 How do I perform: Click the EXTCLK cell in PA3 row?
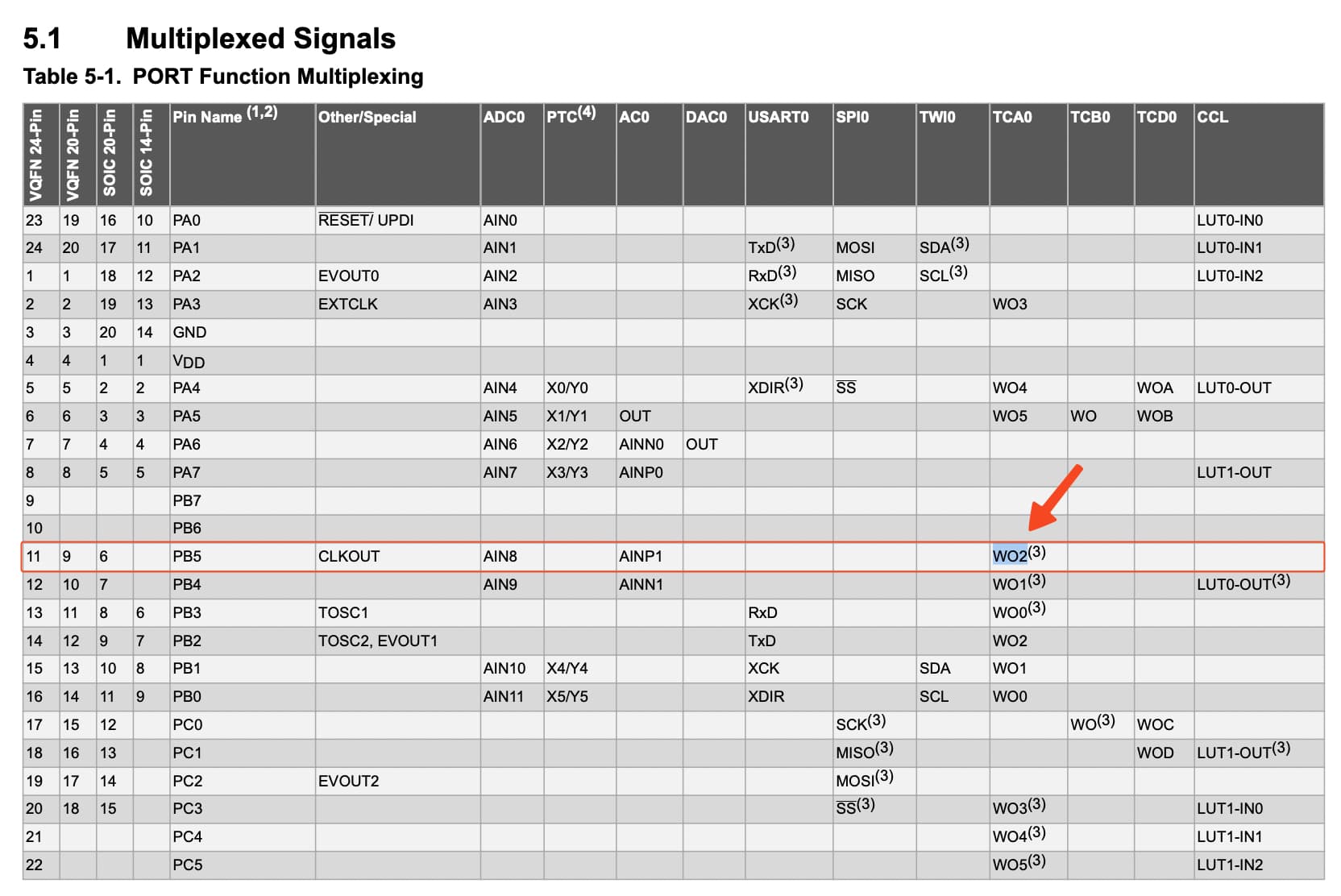click(347, 304)
